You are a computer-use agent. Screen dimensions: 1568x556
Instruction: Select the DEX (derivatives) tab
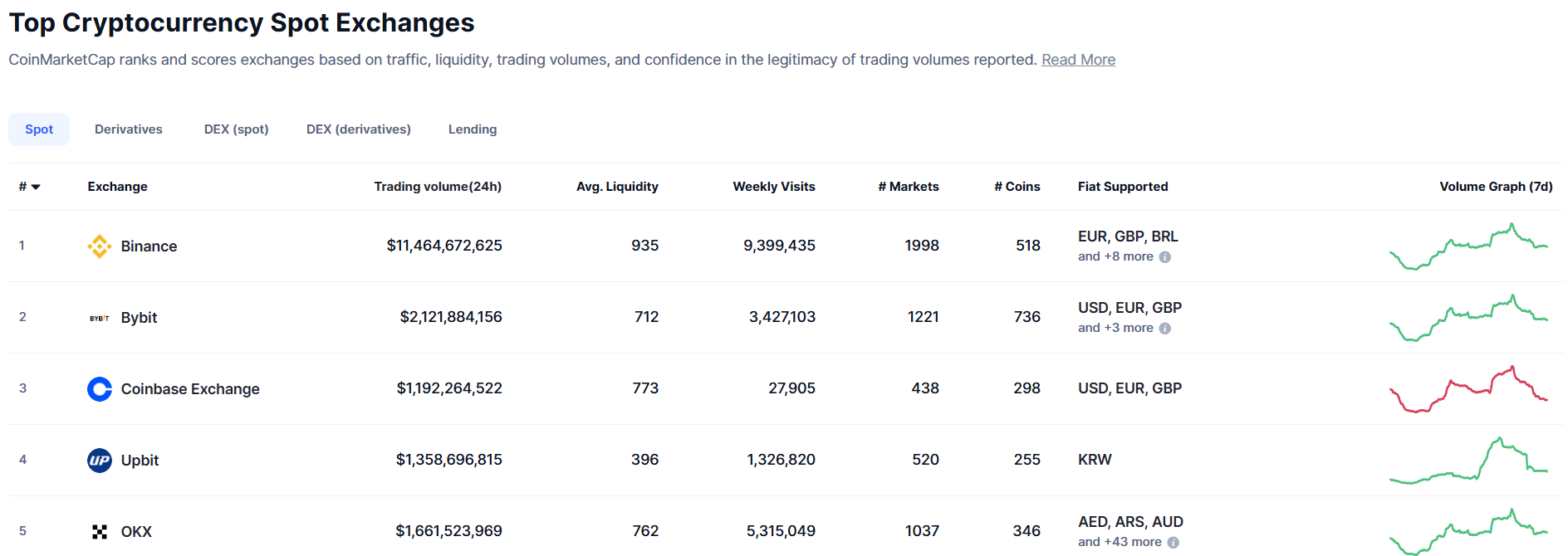point(359,129)
